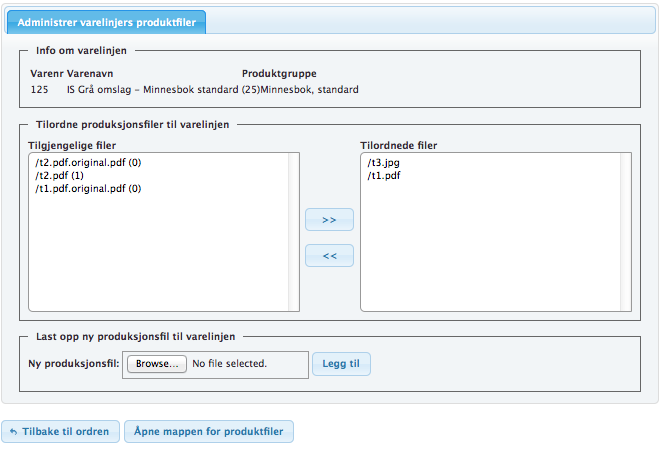Viewport: 665px width, 449px height.
Task: Click Legg til to upload the file
Action: click(341, 364)
